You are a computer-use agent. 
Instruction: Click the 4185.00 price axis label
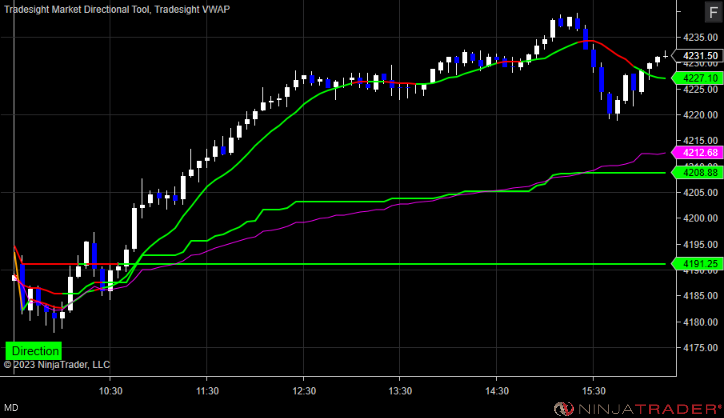pos(700,296)
